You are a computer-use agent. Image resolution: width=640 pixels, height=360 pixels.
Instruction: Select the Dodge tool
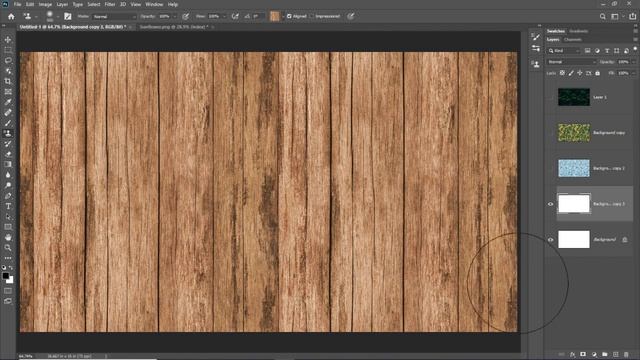pos(8,185)
